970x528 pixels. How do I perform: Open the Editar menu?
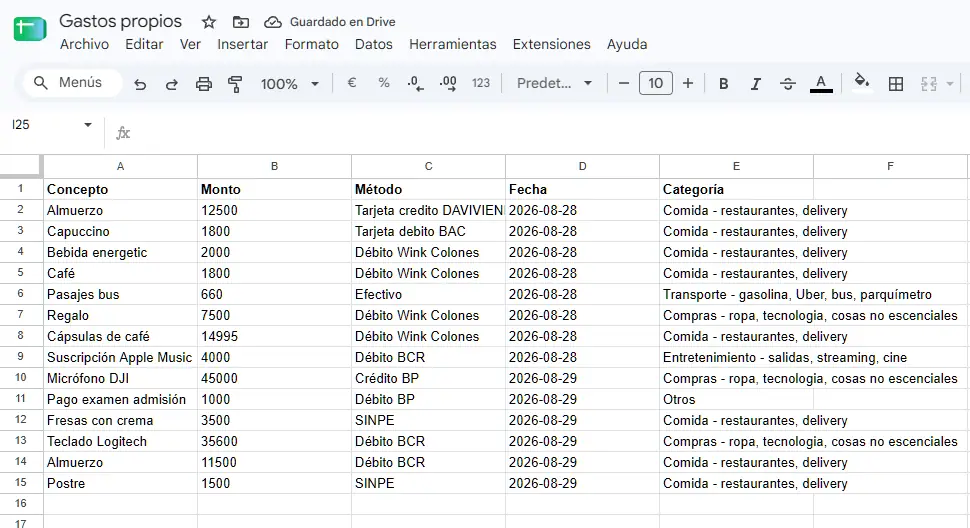coord(144,45)
